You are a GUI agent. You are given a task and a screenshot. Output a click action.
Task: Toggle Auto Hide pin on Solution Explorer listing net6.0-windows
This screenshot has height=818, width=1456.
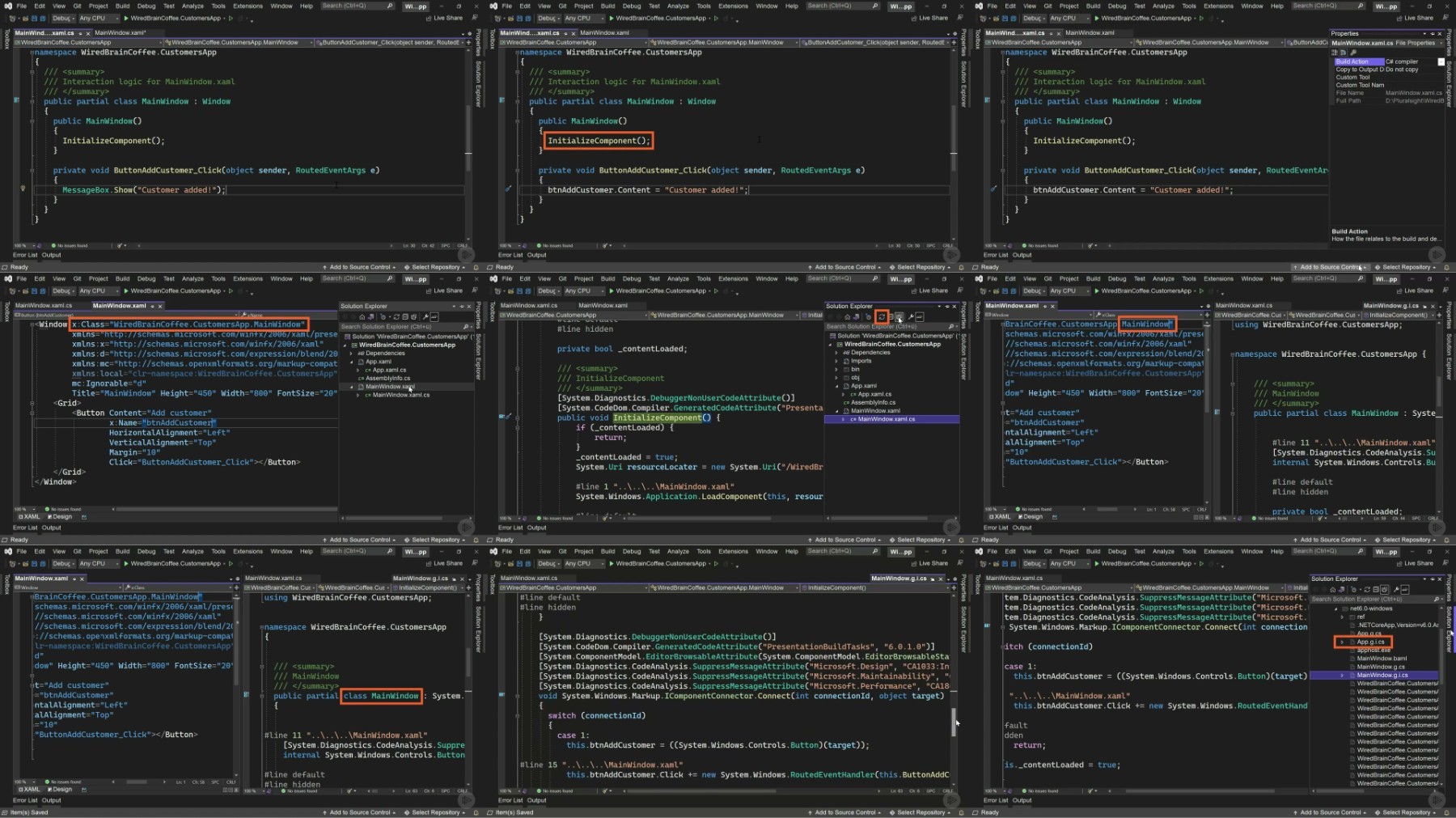(x=1432, y=579)
